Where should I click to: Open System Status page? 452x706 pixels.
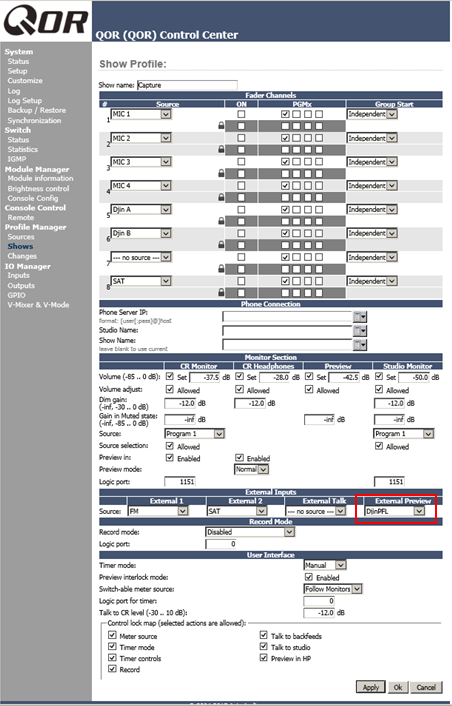click(x=18, y=61)
